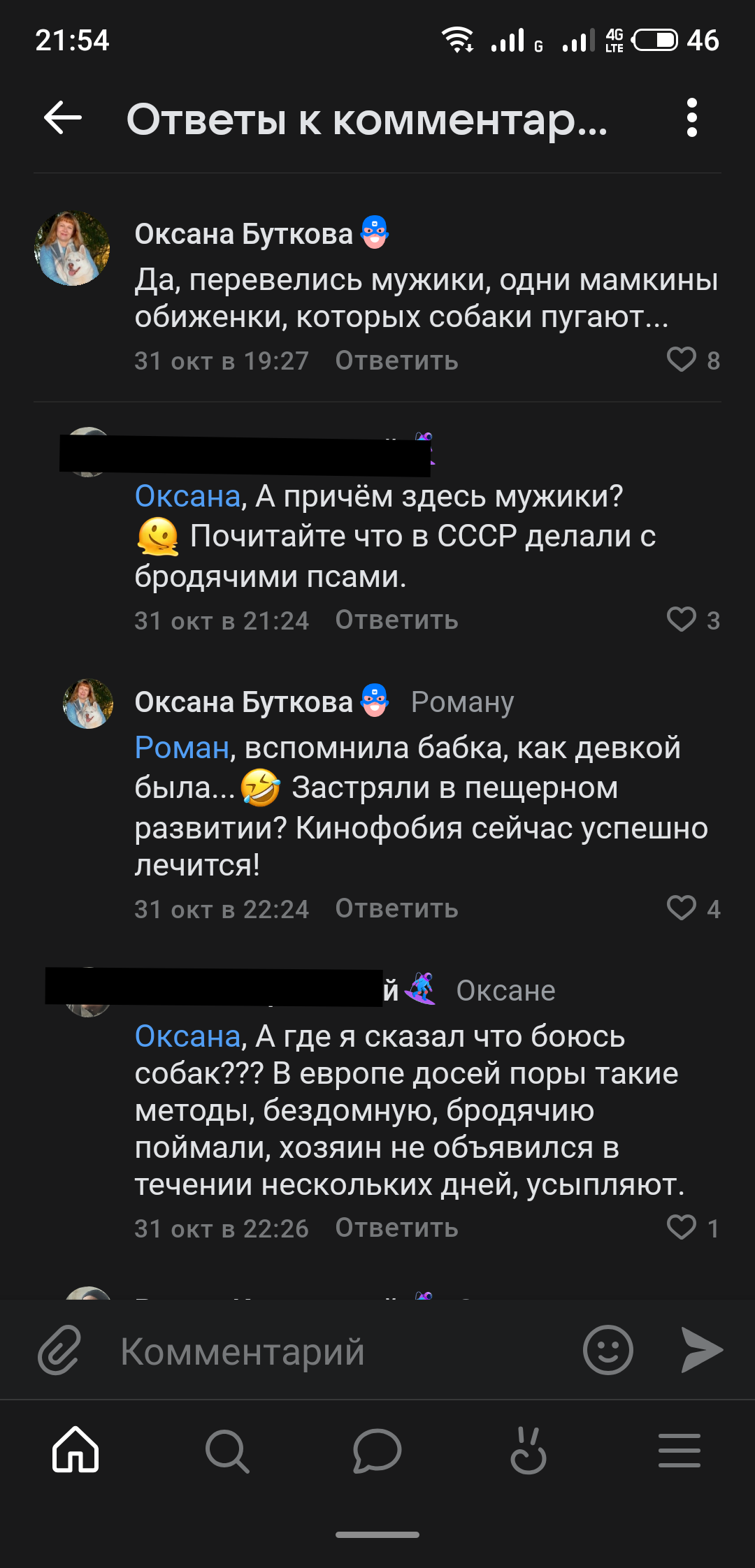Tap the back arrow in header
The width and height of the screenshot is (755, 1568).
63,117
